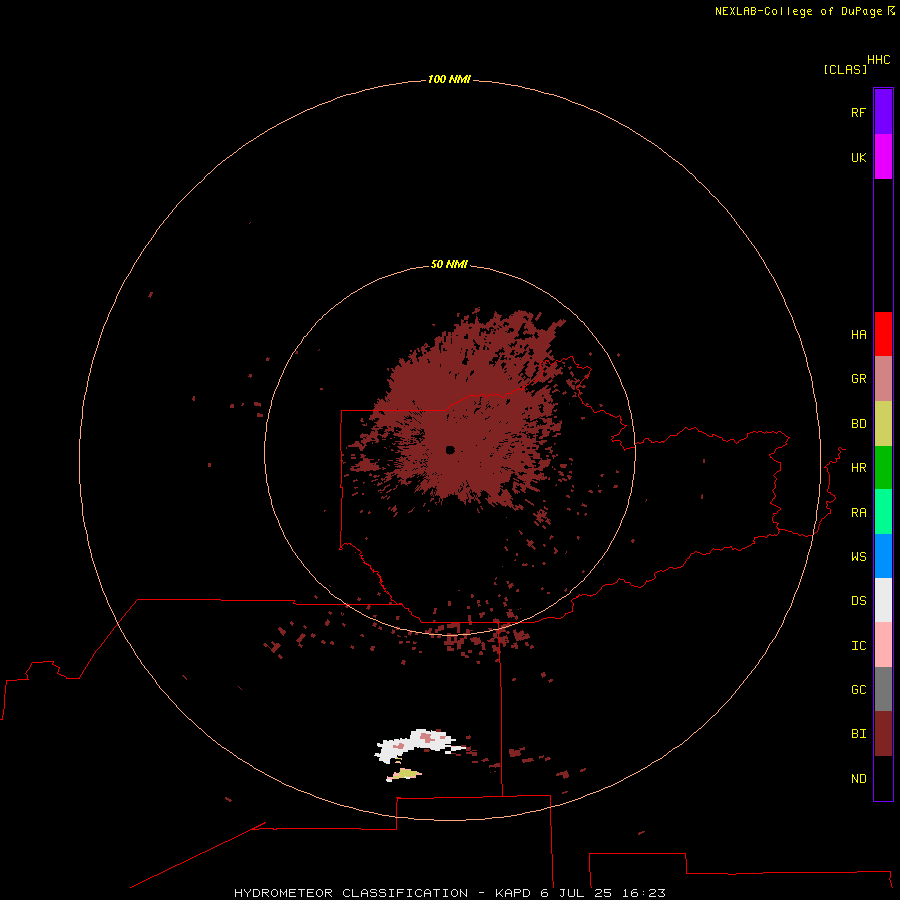Click the RA legend label

point(859,513)
